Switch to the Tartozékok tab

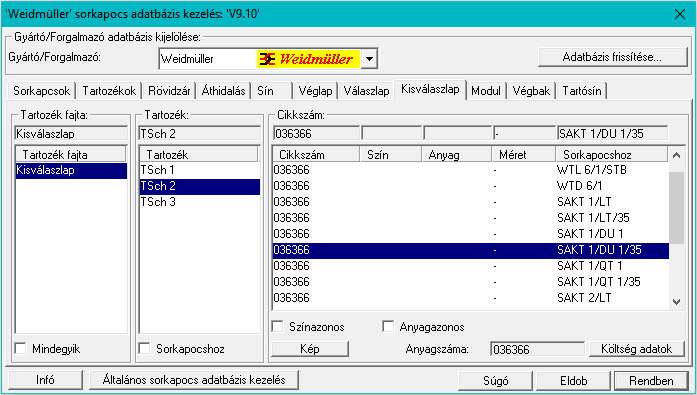pos(109,91)
